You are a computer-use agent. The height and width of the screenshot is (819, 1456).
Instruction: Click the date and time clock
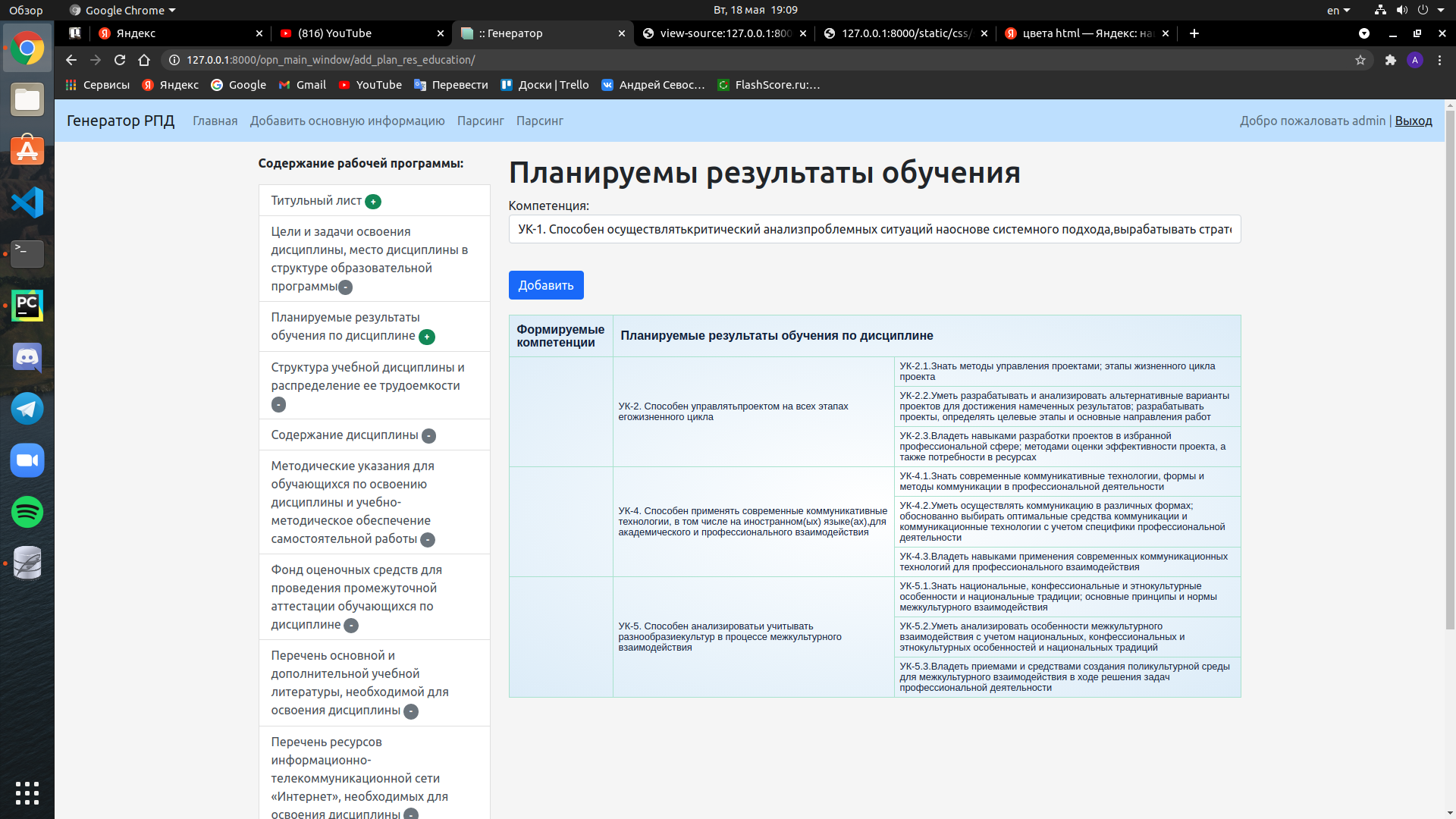coord(755,10)
